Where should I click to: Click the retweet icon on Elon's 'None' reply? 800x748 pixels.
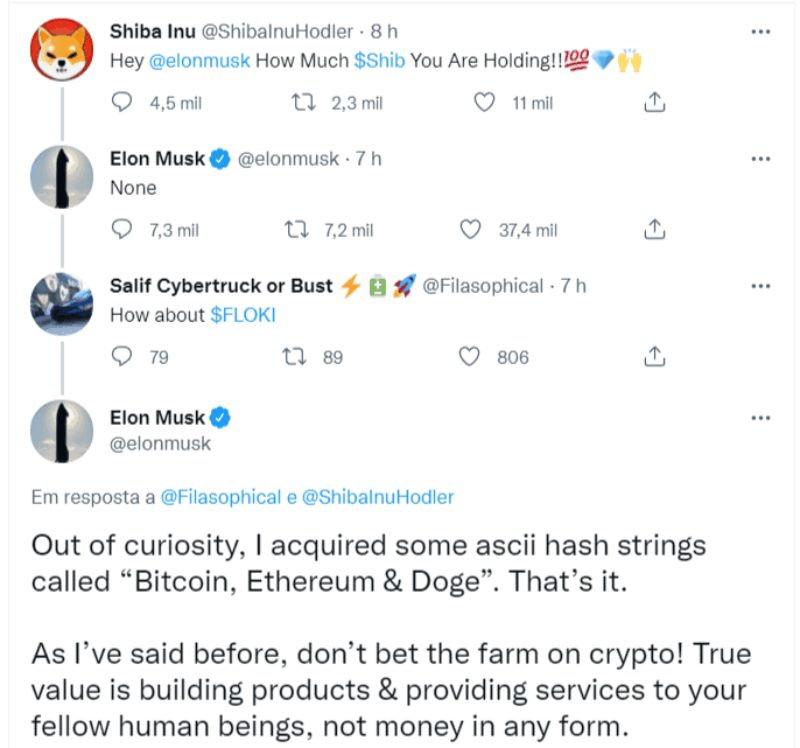click(297, 228)
